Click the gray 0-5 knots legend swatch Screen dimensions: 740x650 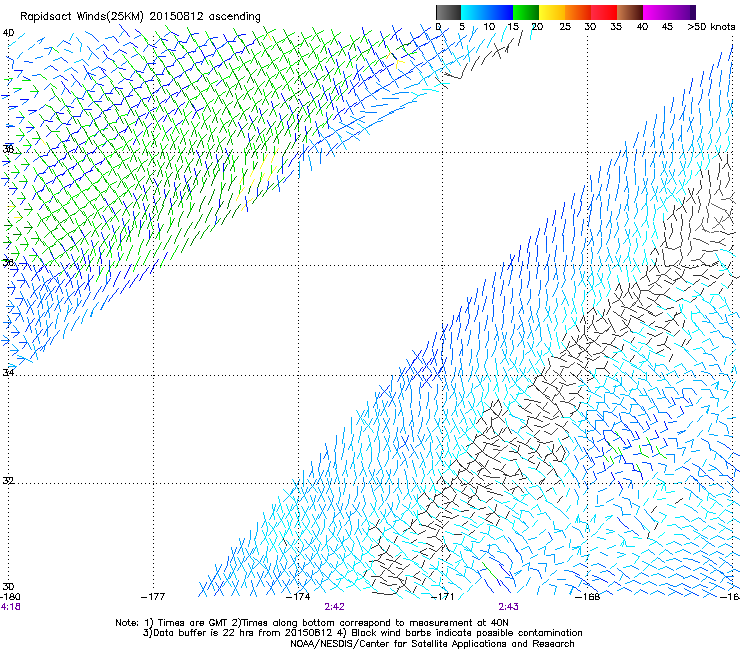[x=448, y=12]
